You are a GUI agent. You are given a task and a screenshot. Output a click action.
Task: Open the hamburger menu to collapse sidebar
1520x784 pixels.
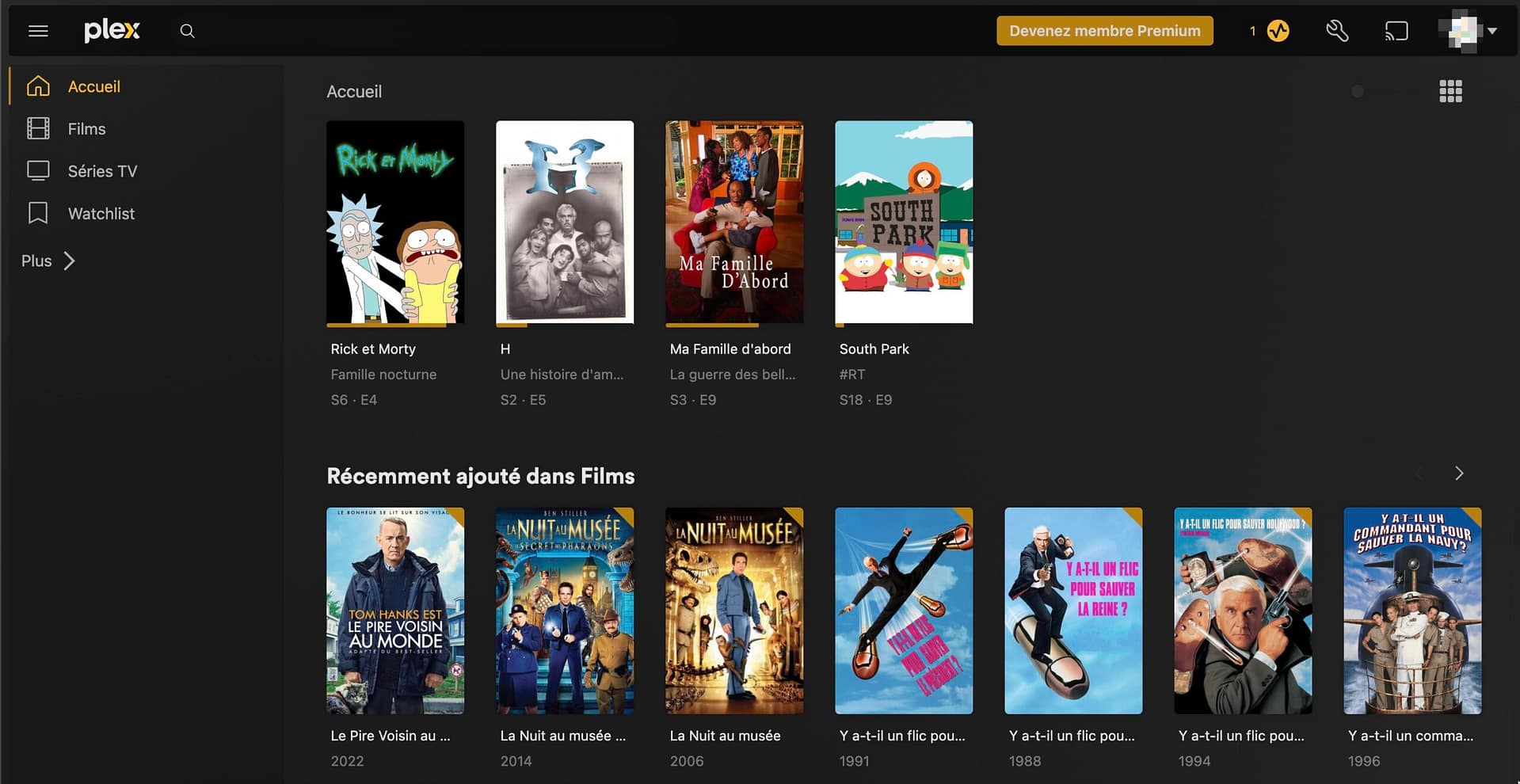point(38,31)
